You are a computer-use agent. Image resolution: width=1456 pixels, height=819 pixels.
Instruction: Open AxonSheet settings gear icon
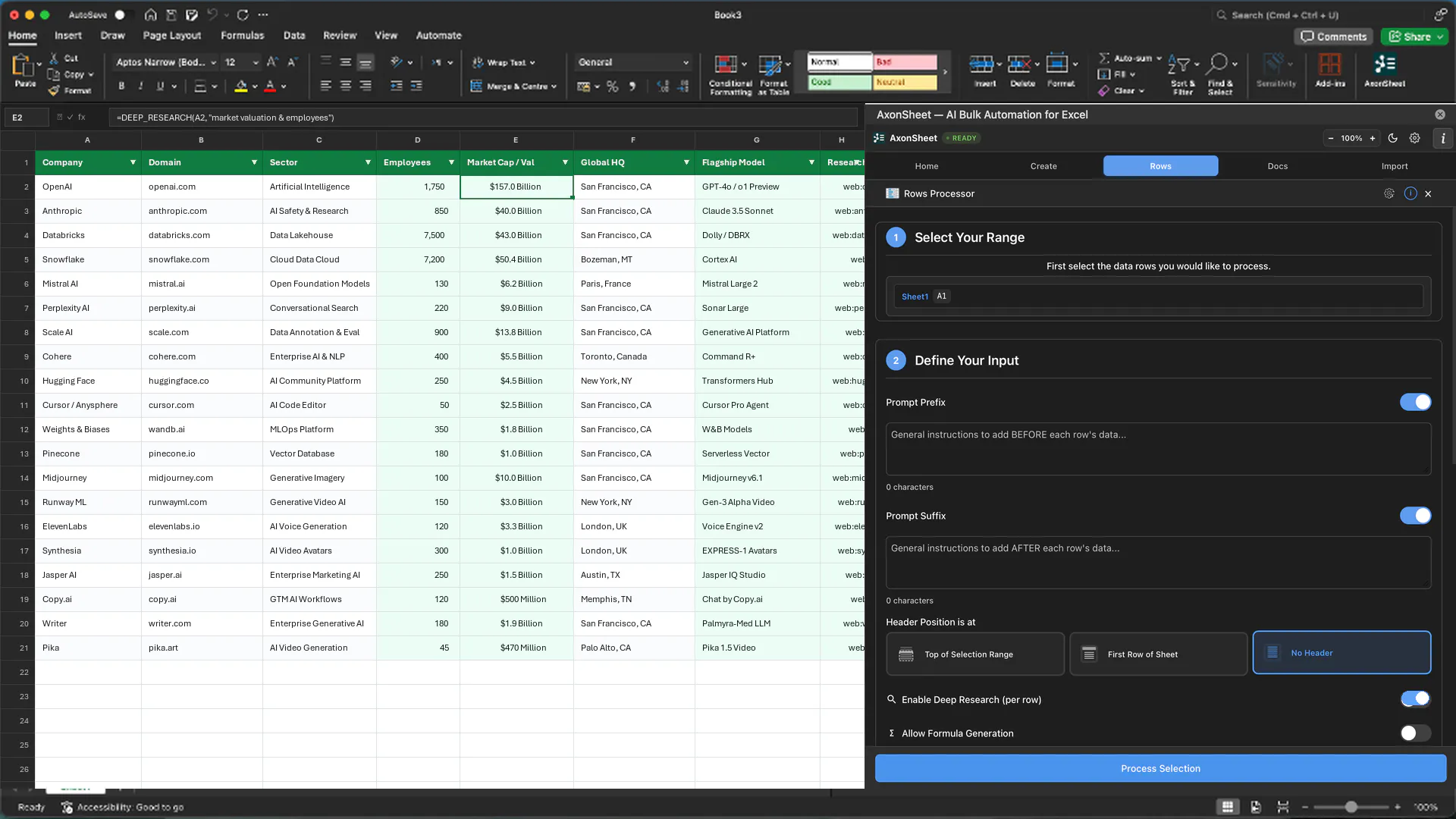tap(1414, 138)
